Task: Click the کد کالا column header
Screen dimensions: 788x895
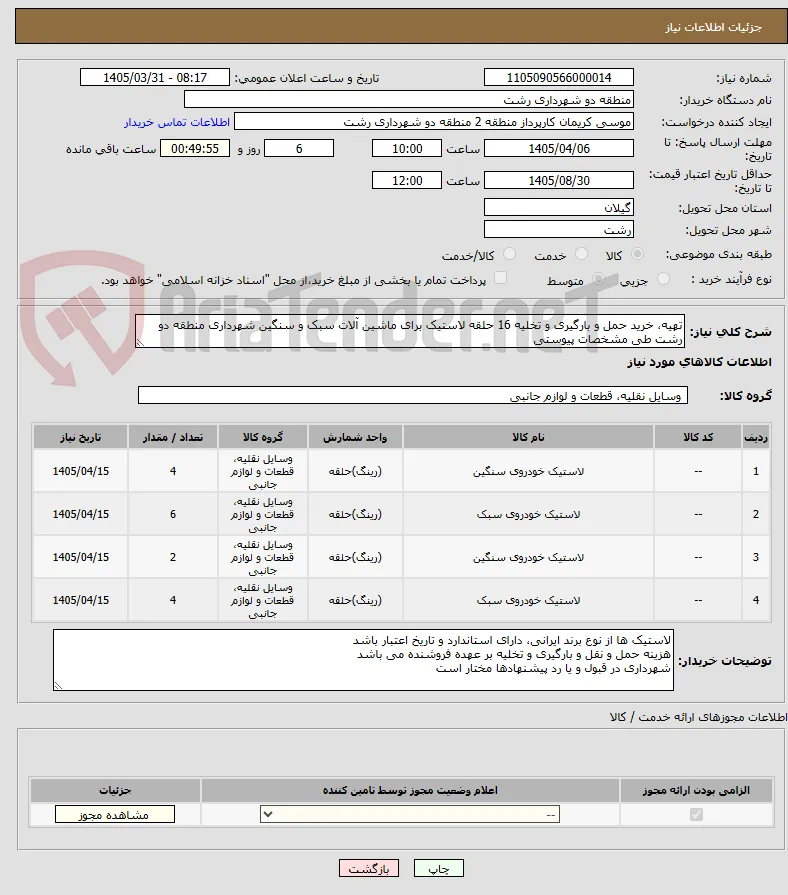Action: pyautogui.click(x=698, y=437)
